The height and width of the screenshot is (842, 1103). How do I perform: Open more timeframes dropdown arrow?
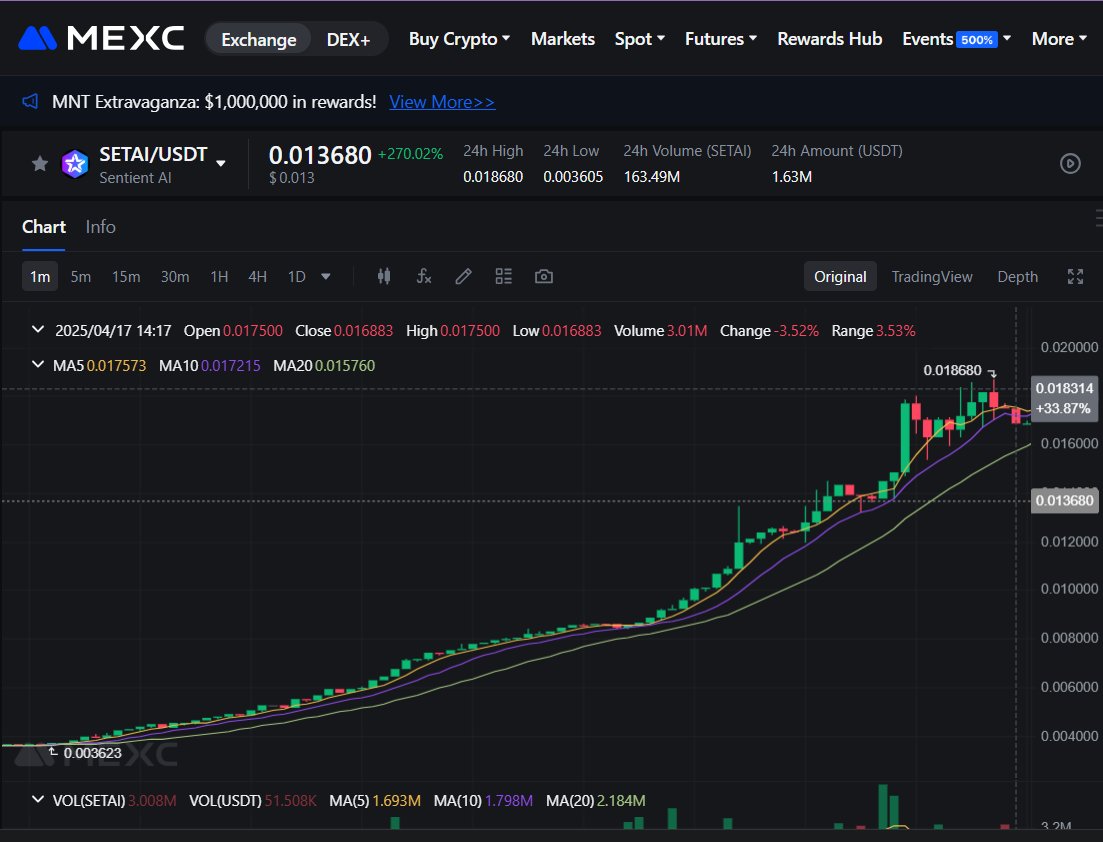(326, 276)
